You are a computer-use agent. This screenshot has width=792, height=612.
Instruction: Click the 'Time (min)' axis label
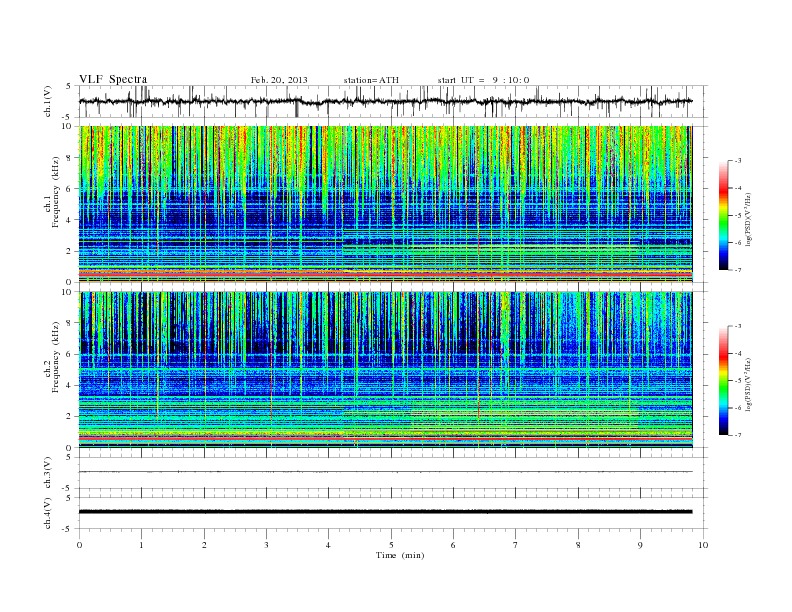[400, 555]
